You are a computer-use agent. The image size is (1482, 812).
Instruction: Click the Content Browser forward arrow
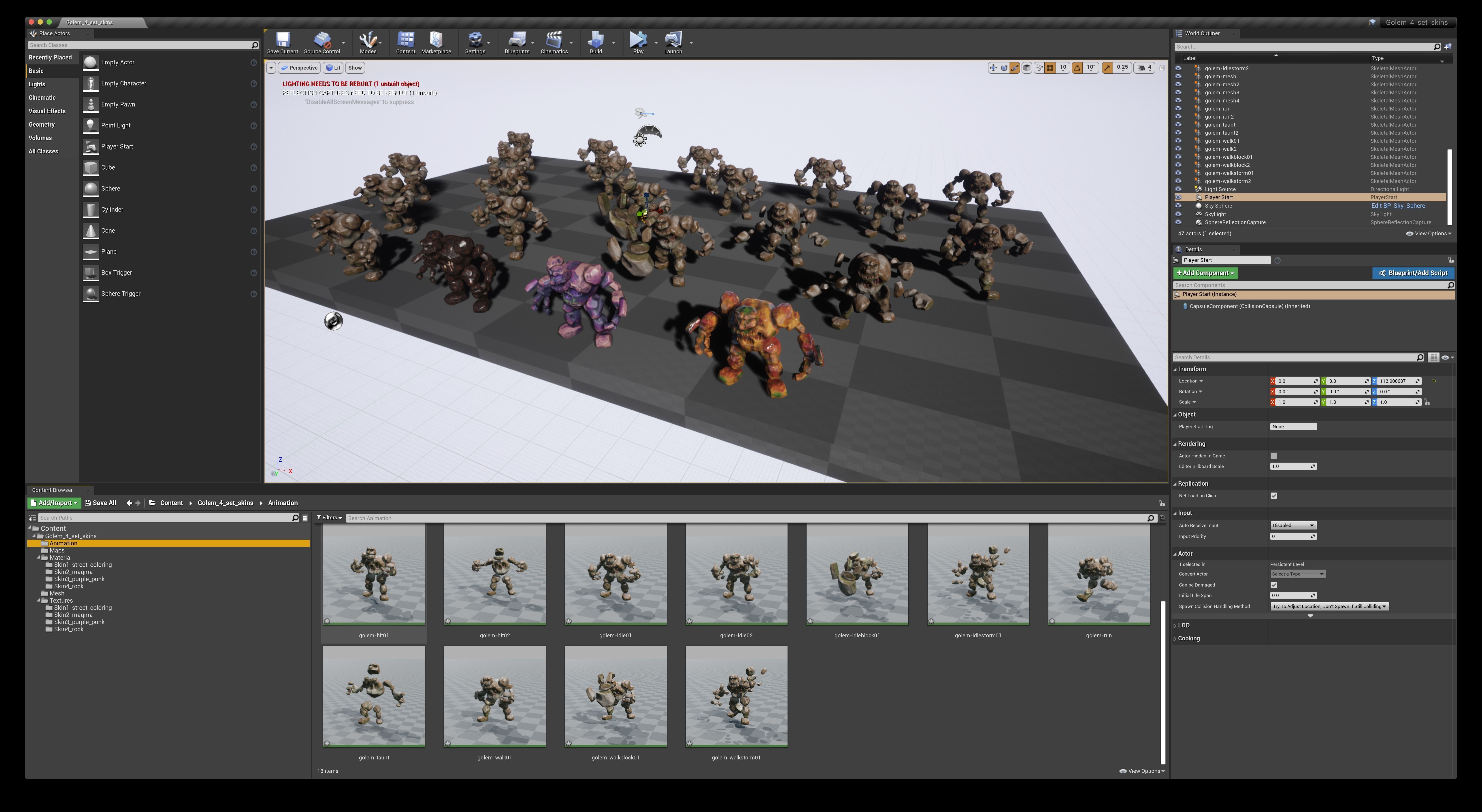coord(138,503)
